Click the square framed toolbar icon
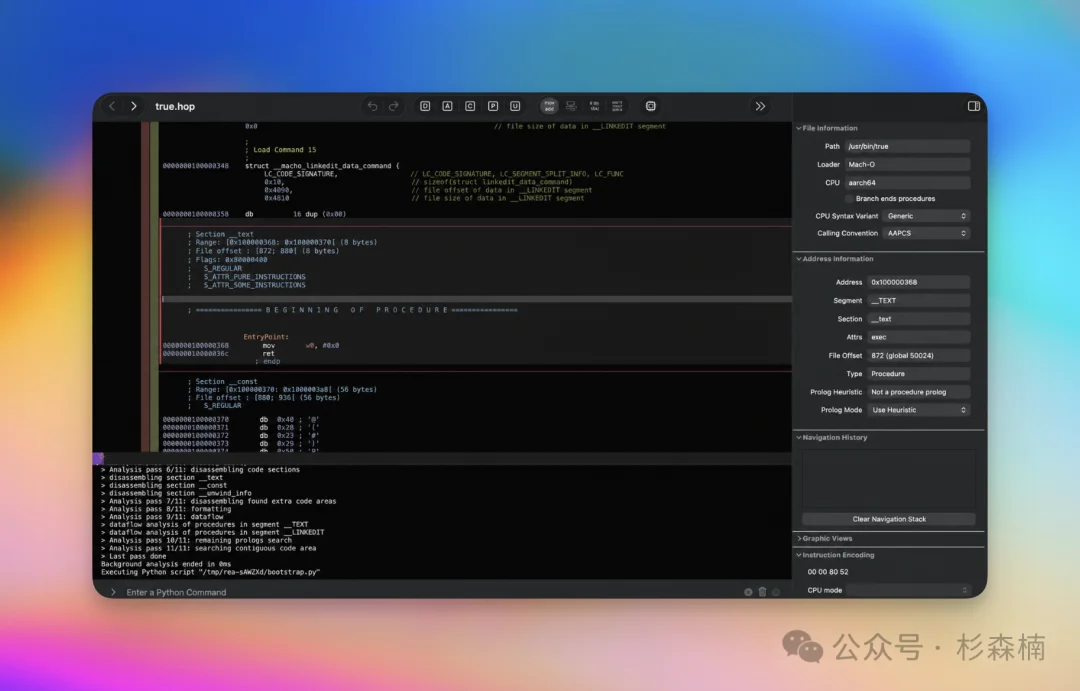 [x=650, y=106]
